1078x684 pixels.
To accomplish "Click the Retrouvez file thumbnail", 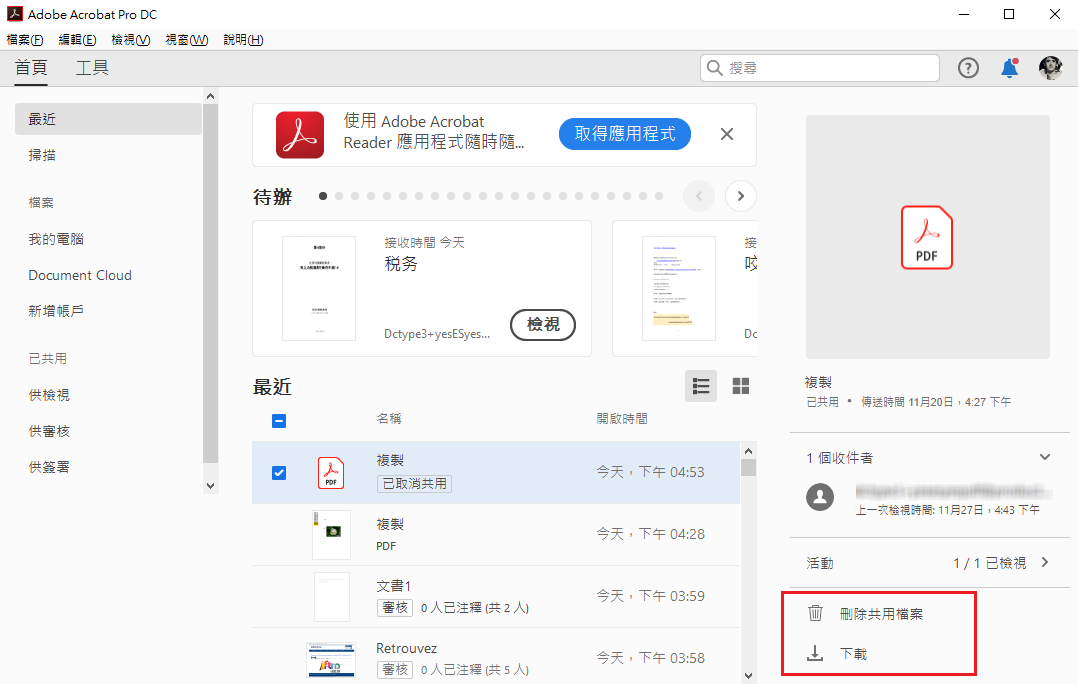I will point(331,659).
